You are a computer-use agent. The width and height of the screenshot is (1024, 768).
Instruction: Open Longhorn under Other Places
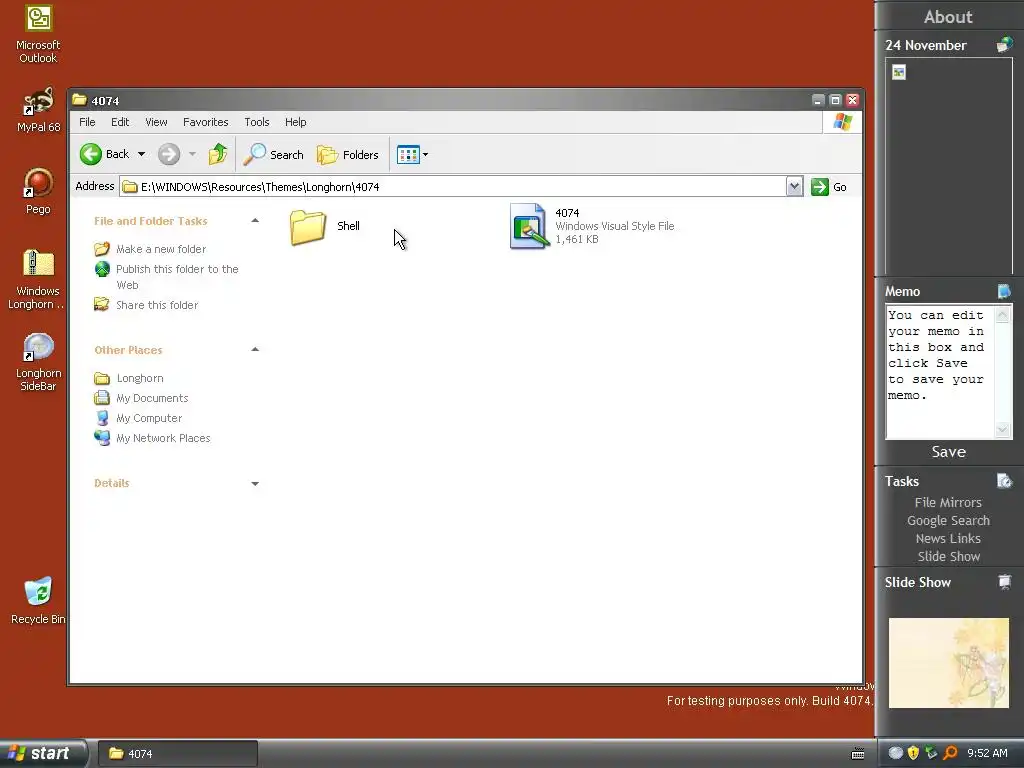click(140, 378)
